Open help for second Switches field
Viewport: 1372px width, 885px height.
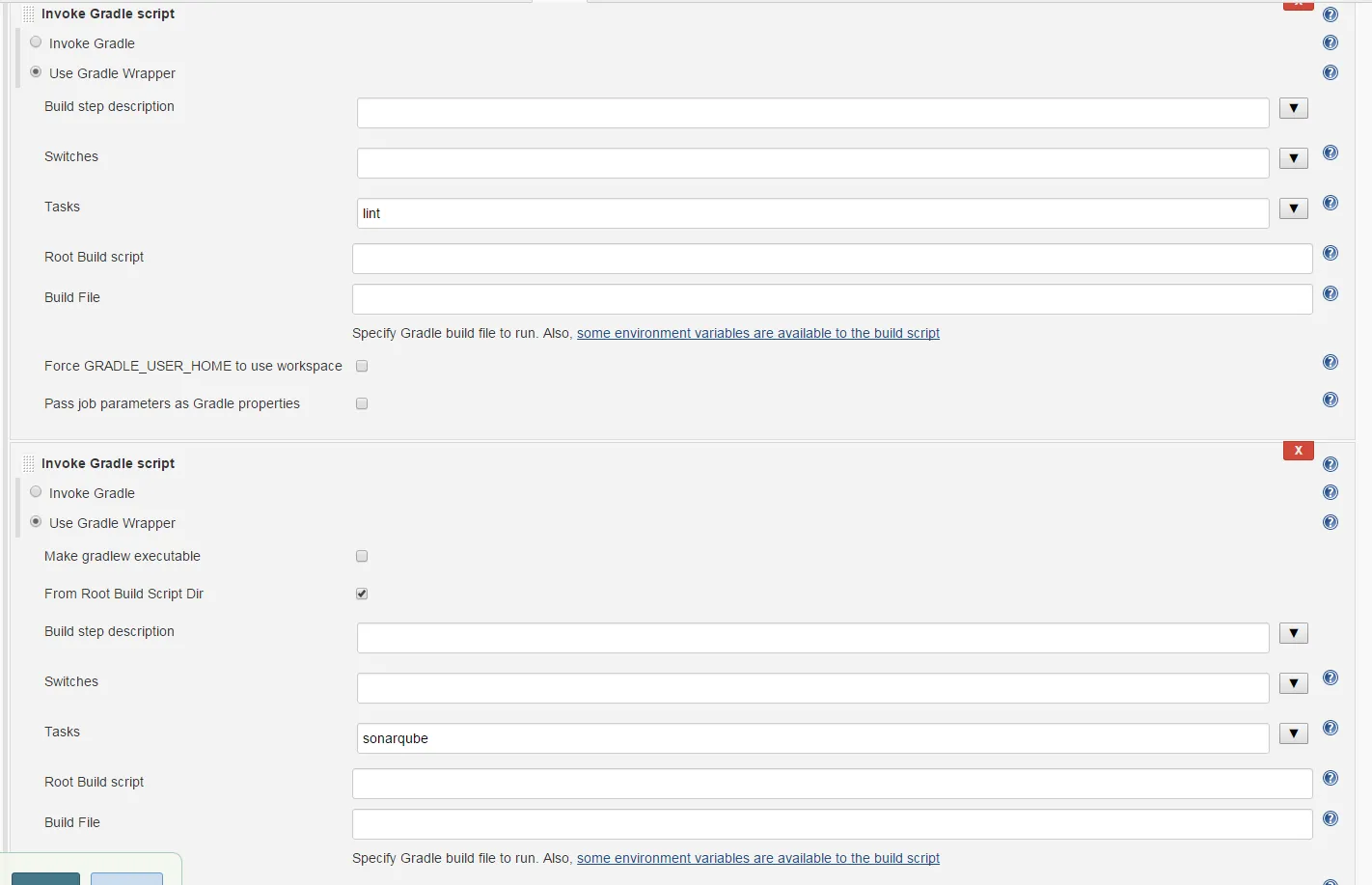click(x=1331, y=678)
